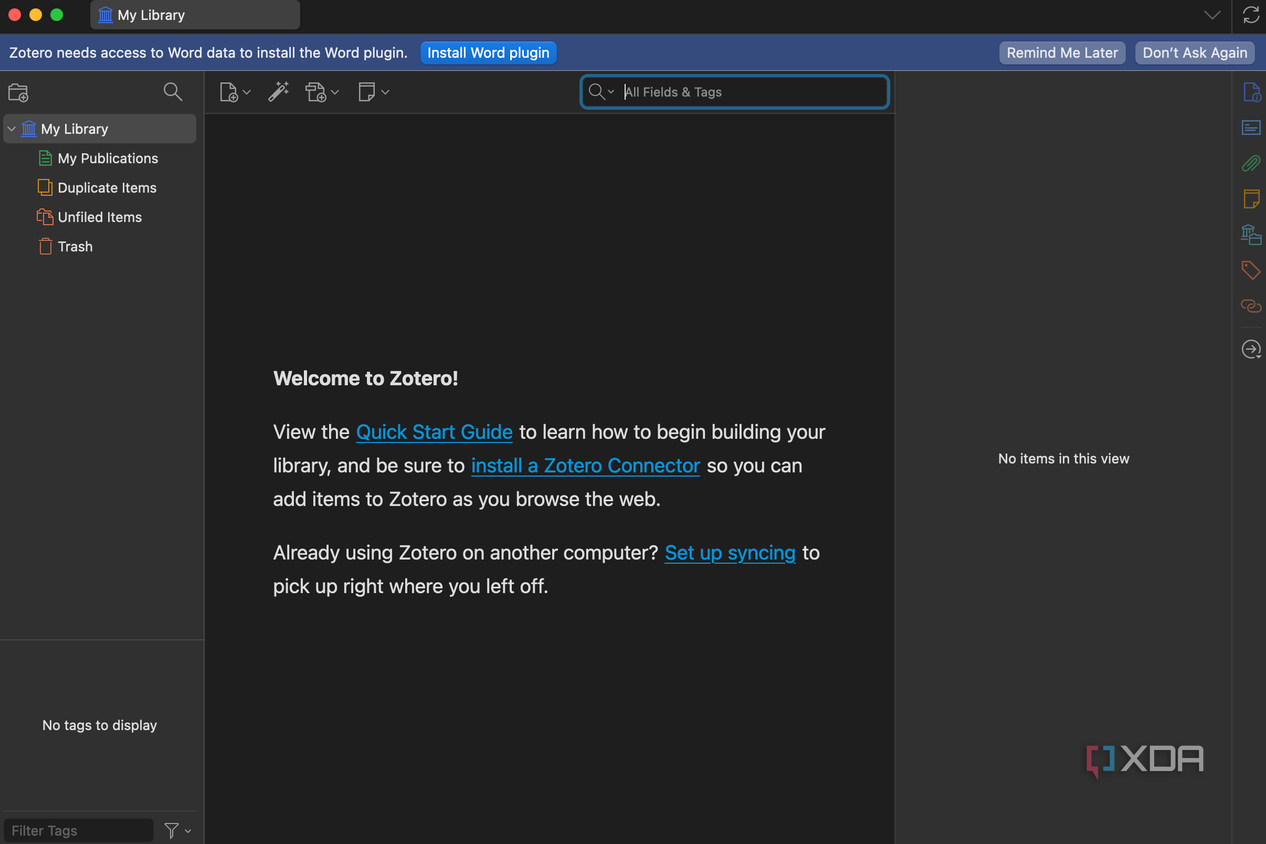Click the 'No tags to display' text
The width and height of the screenshot is (1266, 844).
tap(100, 725)
